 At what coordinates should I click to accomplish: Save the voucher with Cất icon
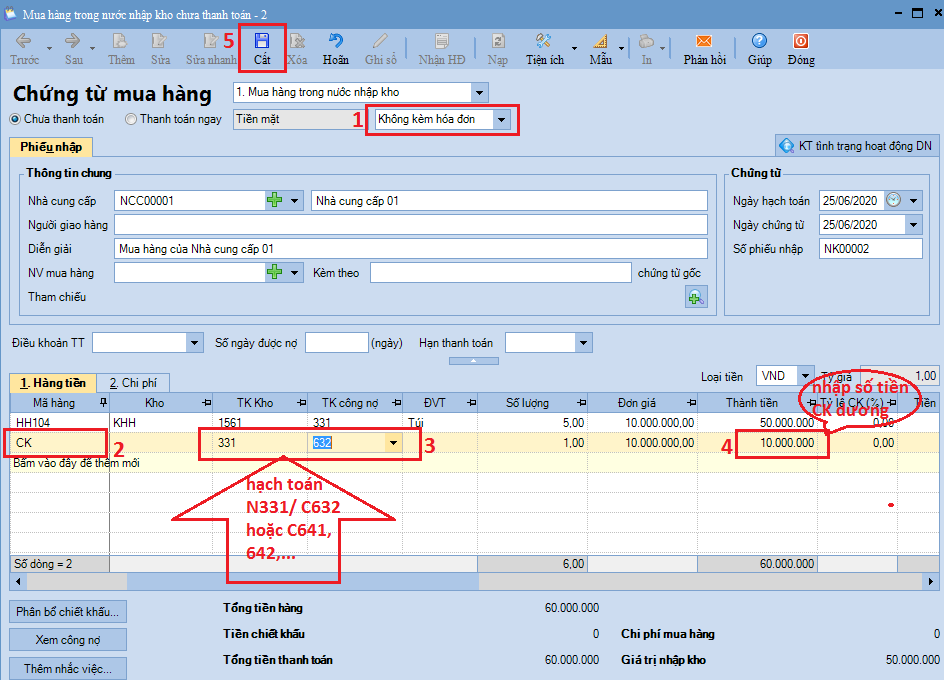tap(262, 41)
